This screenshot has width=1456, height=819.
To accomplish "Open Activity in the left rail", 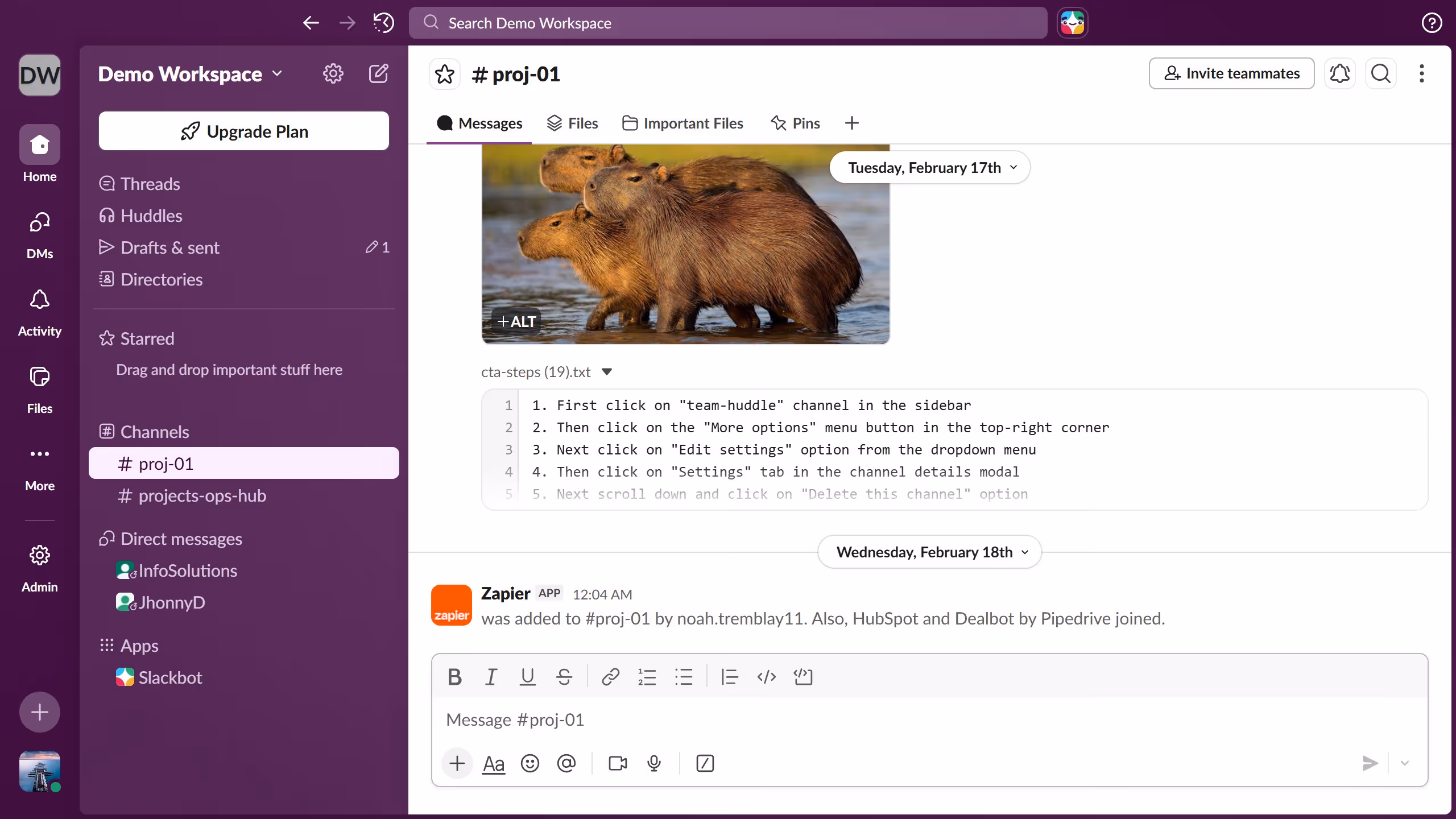I will pyautogui.click(x=40, y=312).
